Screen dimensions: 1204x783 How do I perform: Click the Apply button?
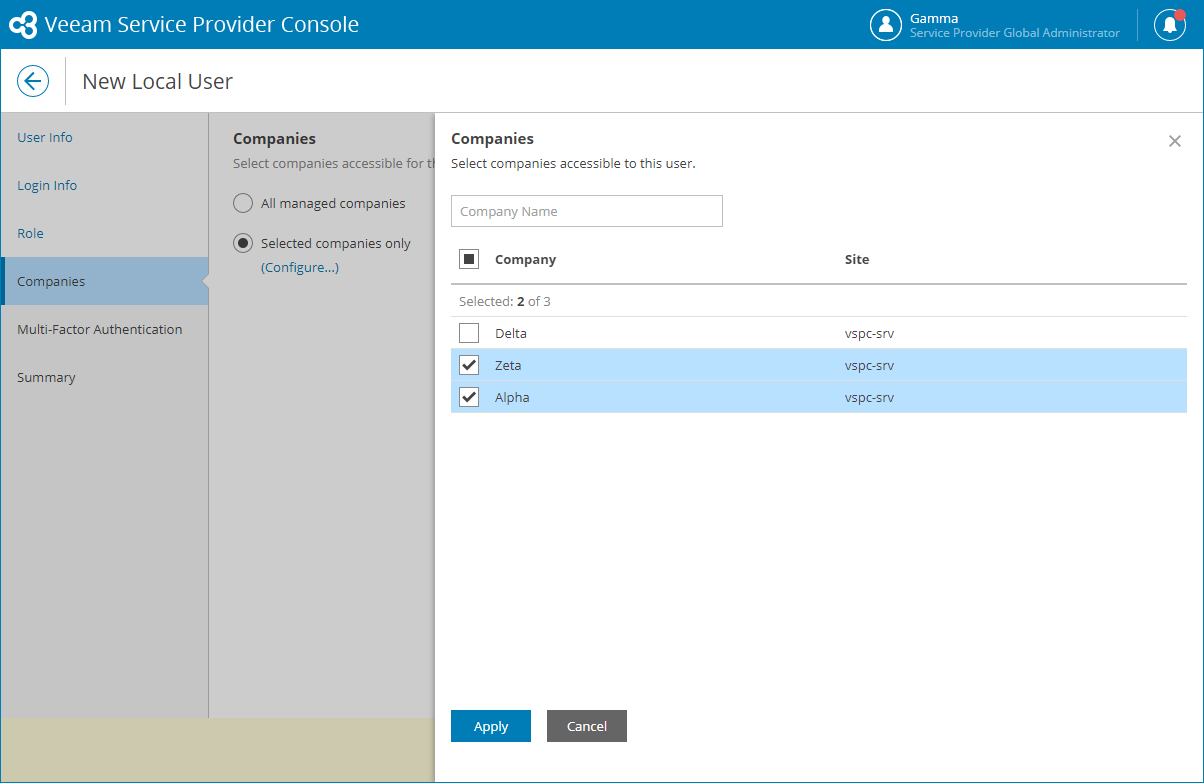pyautogui.click(x=491, y=726)
